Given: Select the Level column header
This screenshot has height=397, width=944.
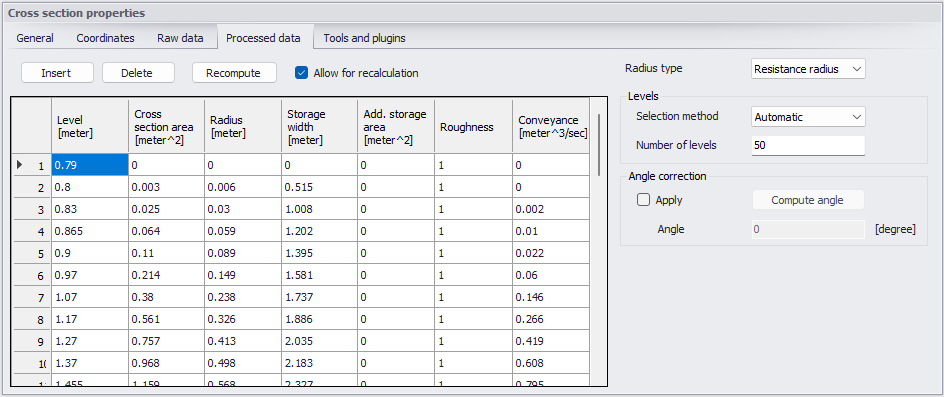Looking at the screenshot, I should click(x=90, y=127).
